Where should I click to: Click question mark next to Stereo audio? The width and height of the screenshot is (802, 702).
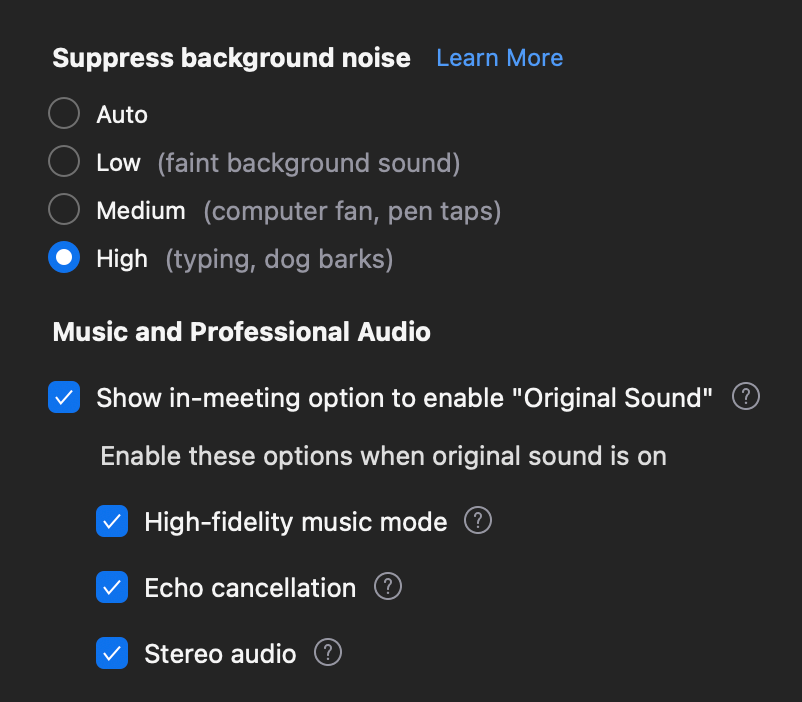coord(328,653)
